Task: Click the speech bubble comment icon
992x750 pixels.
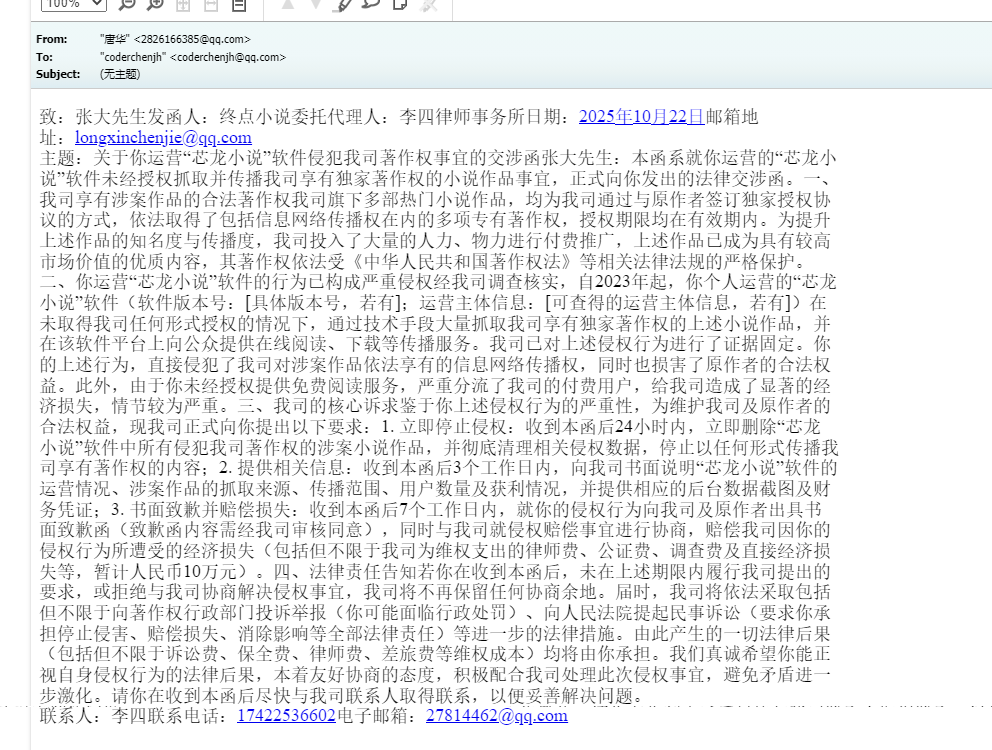Action: [x=371, y=4]
